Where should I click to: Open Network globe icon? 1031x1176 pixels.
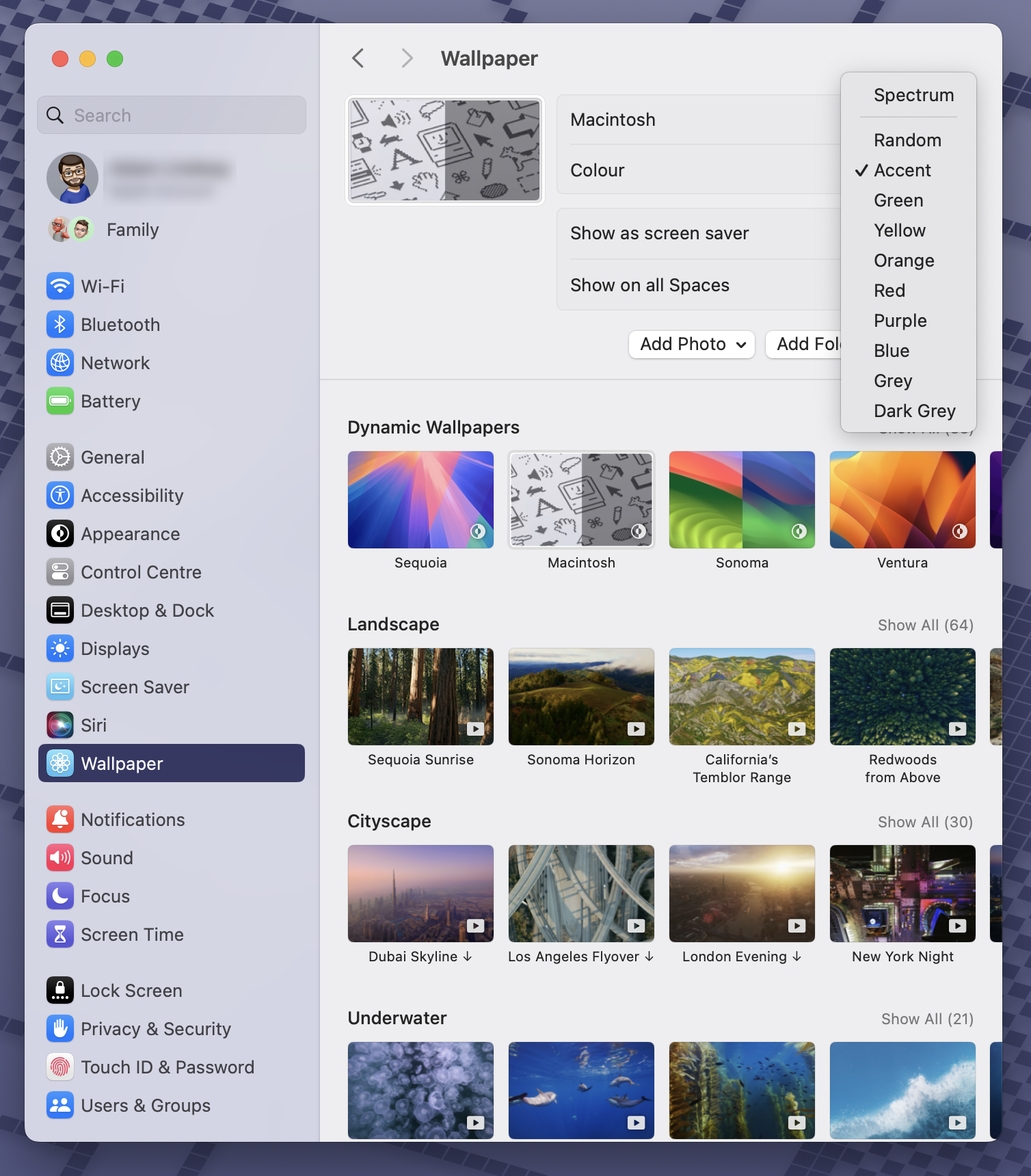(60, 362)
